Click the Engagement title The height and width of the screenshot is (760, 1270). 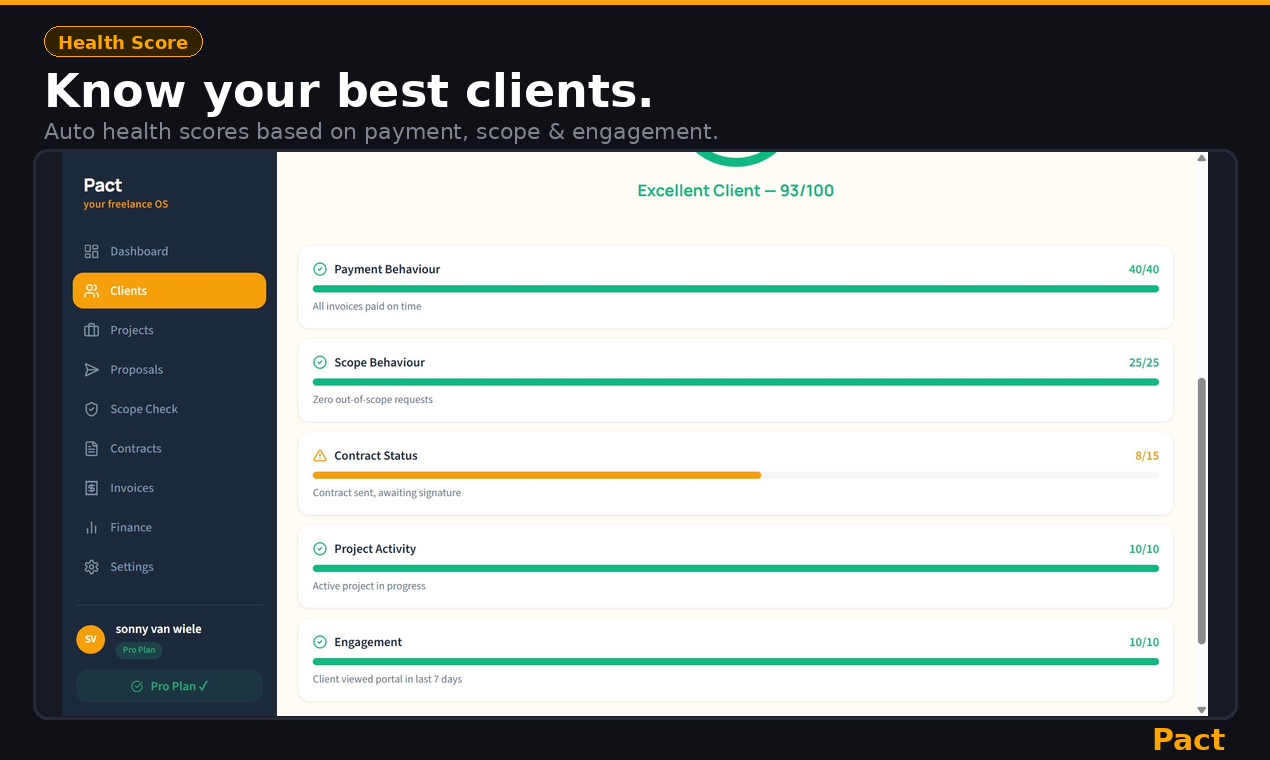click(x=368, y=642)
